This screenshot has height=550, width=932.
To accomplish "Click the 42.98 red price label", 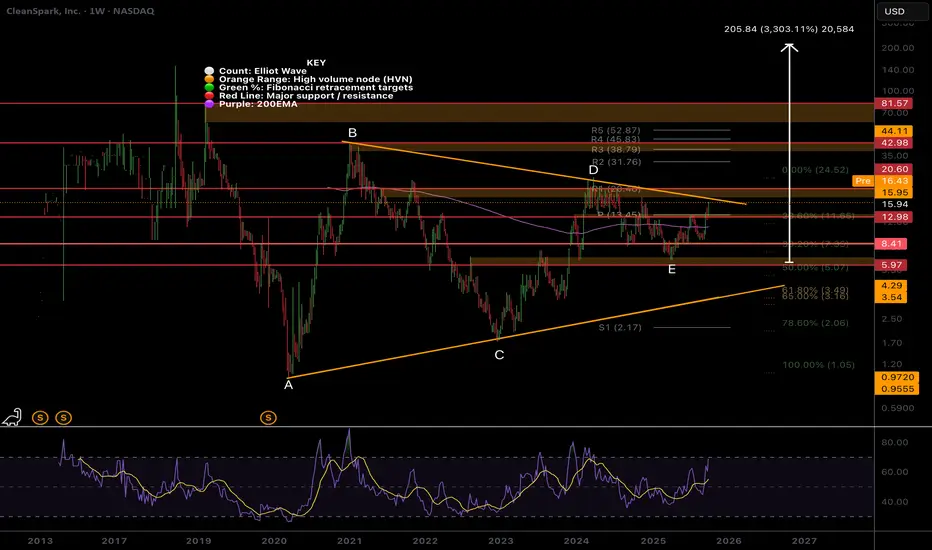I will [x=894, y=143].
